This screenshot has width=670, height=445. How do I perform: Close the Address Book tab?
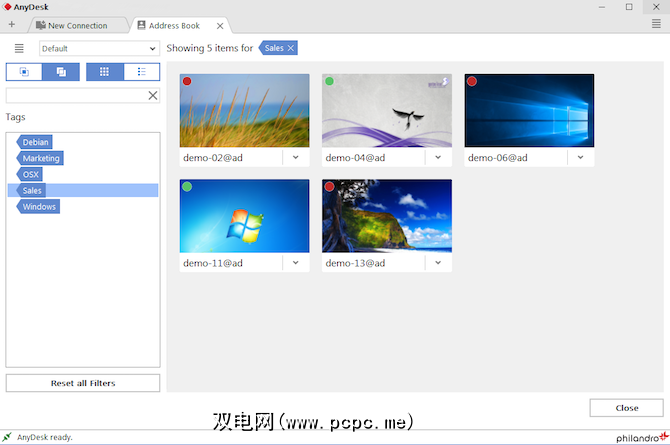click(x=220, y=26)
